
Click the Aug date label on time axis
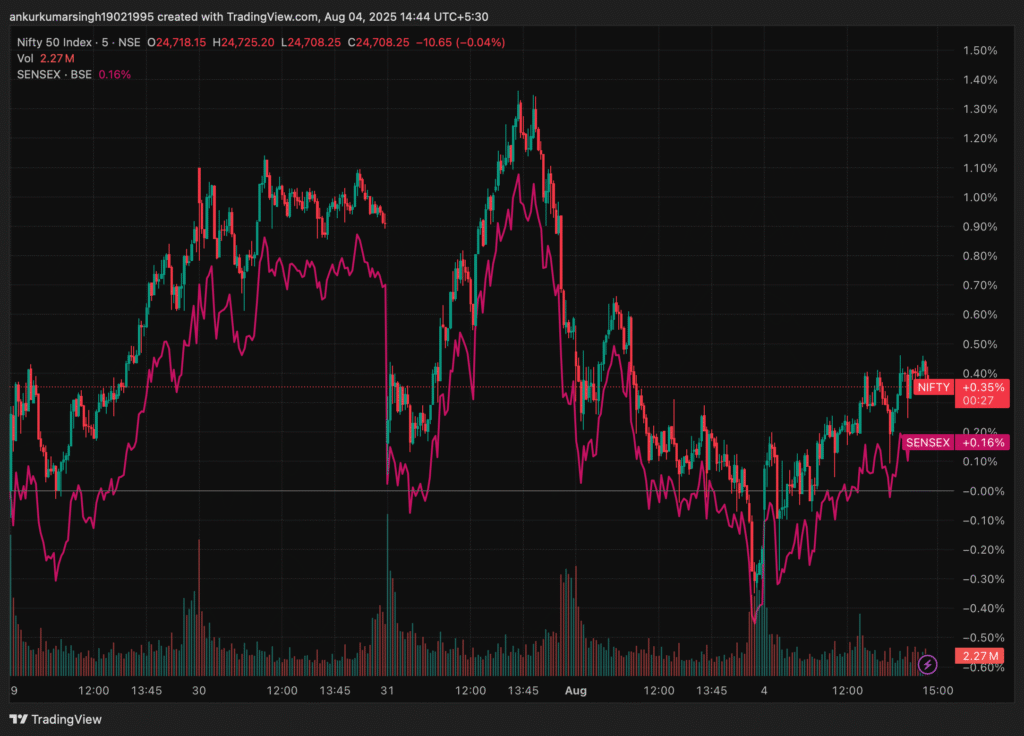click(x=574, y=690)
